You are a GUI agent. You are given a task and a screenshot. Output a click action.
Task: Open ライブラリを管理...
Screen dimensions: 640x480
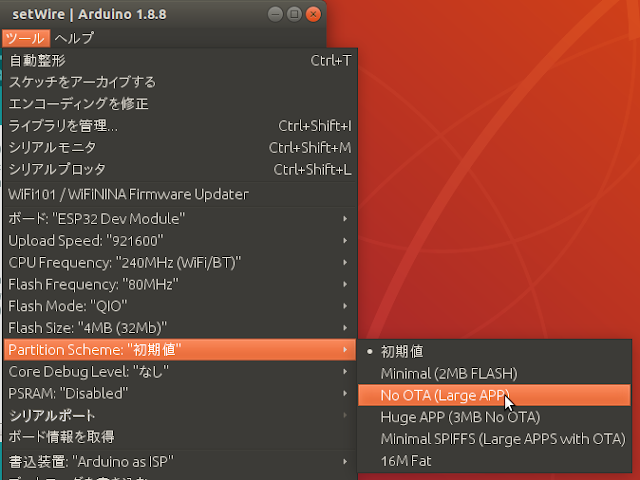tap(180, 126)
